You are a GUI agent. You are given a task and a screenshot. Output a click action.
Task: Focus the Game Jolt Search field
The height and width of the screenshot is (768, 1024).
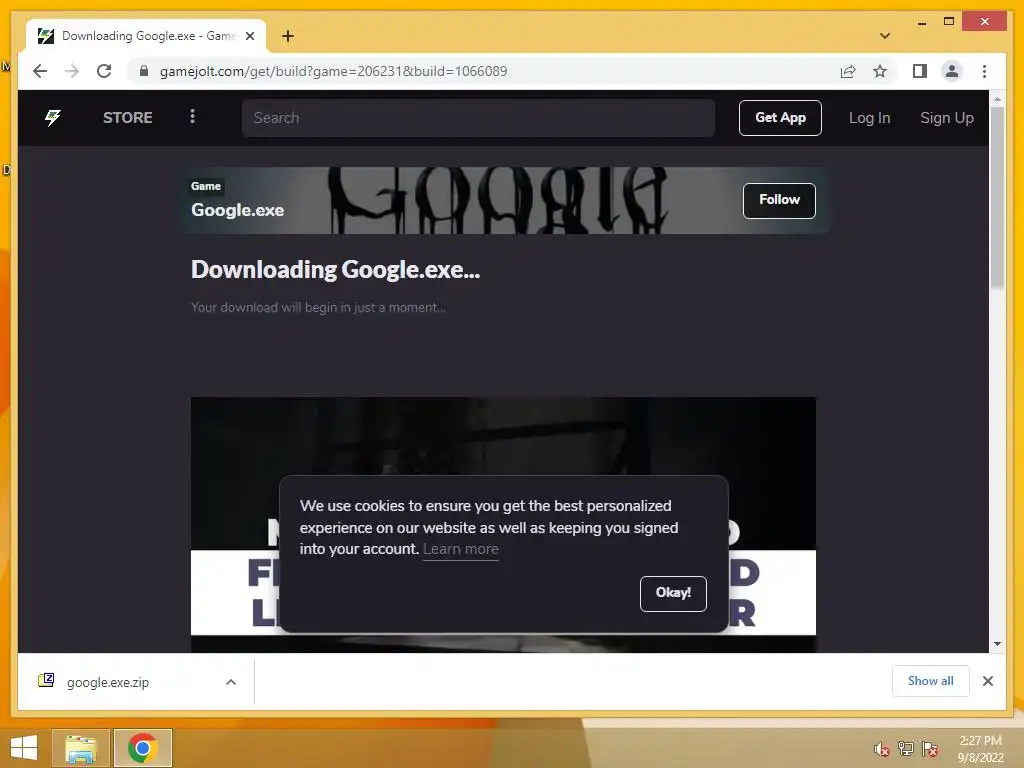click(478, 118)
